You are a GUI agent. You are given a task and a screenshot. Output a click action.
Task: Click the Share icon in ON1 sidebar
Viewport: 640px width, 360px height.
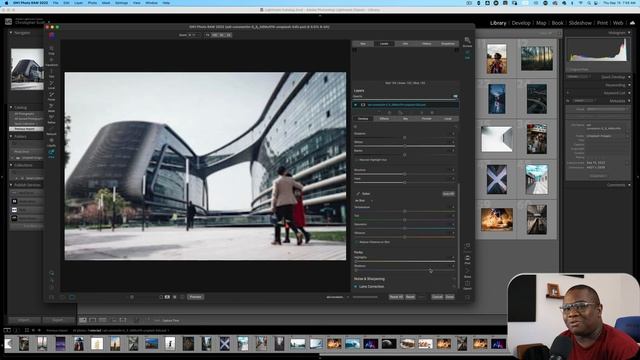[x=467, y=273]
